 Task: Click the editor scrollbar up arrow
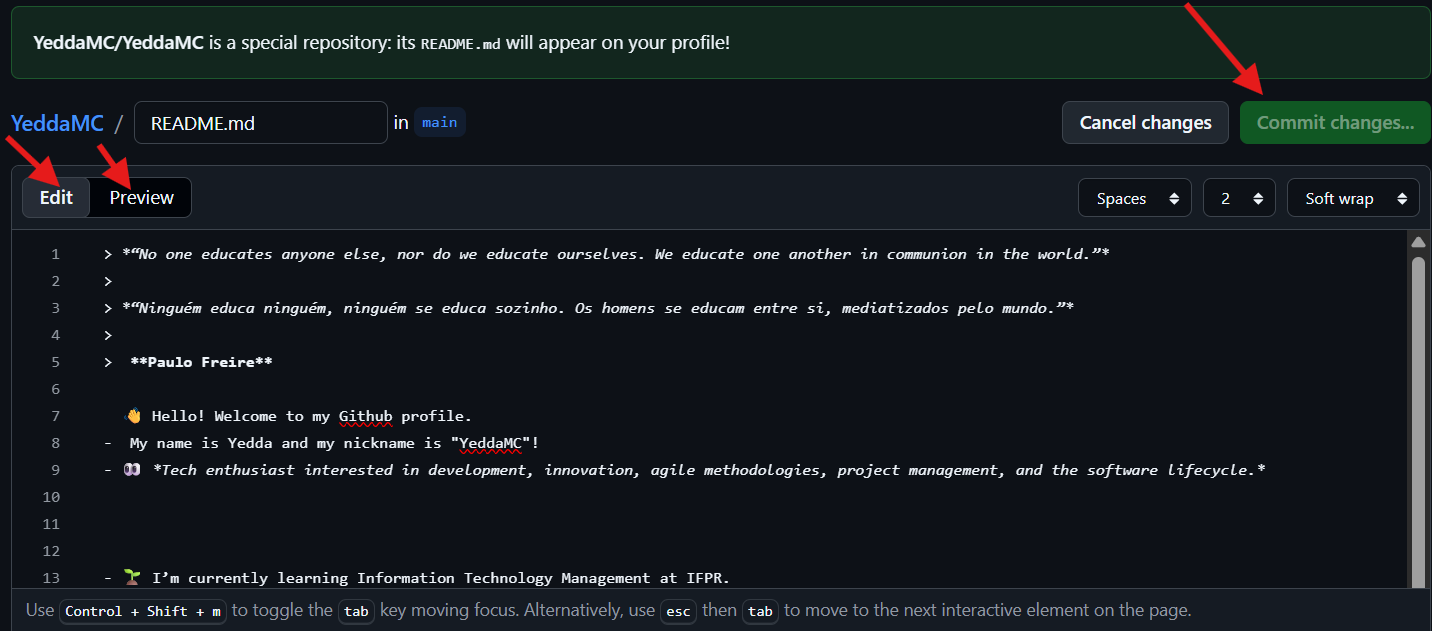pyautogui.click(x=1418, y=242)
